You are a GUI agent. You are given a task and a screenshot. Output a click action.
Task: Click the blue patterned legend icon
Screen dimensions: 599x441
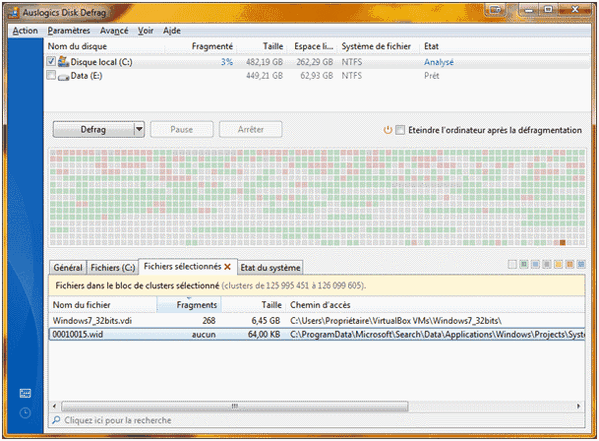pyautogui.click(x=581, y=264)
